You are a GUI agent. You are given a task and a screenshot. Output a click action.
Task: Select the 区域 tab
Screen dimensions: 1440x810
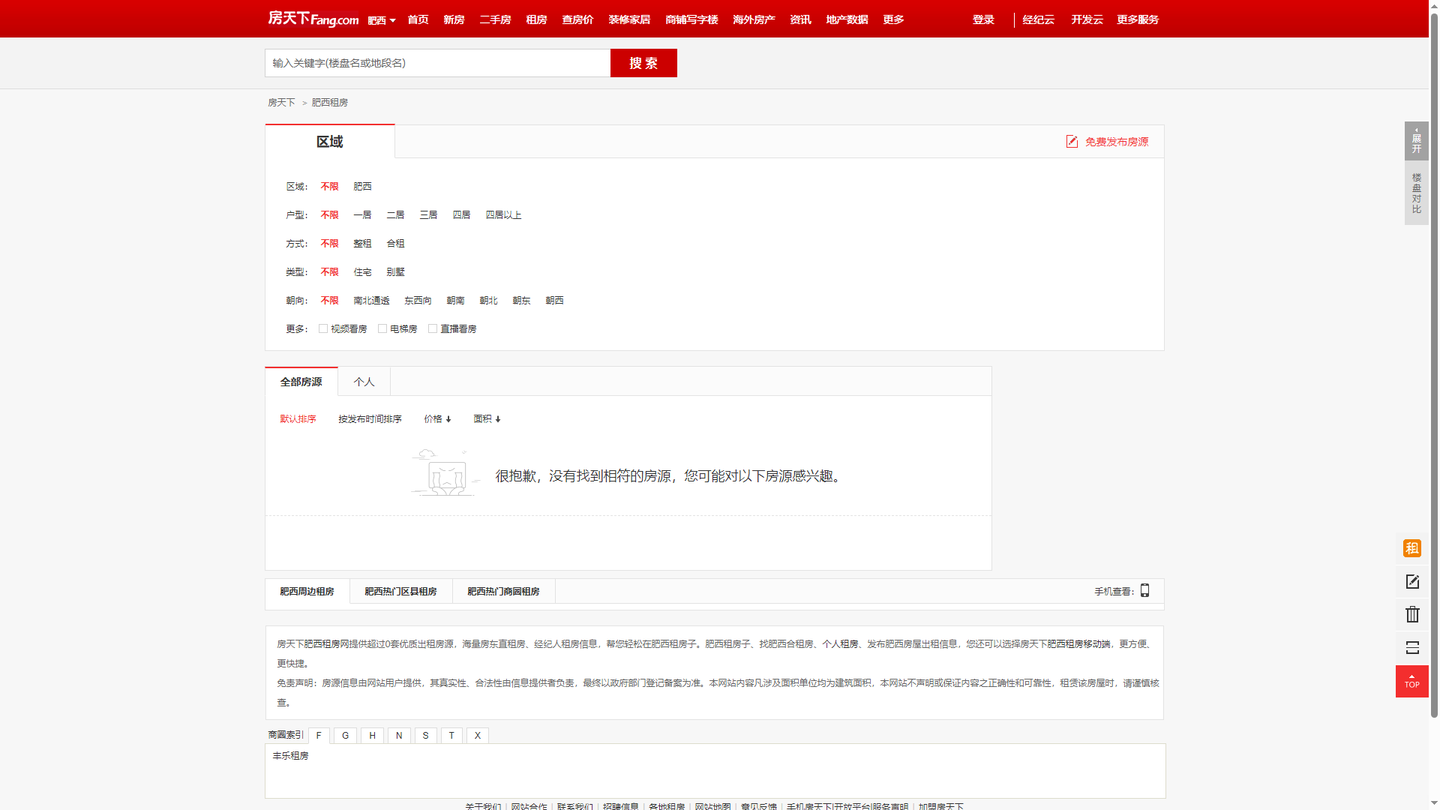[330, 141]
